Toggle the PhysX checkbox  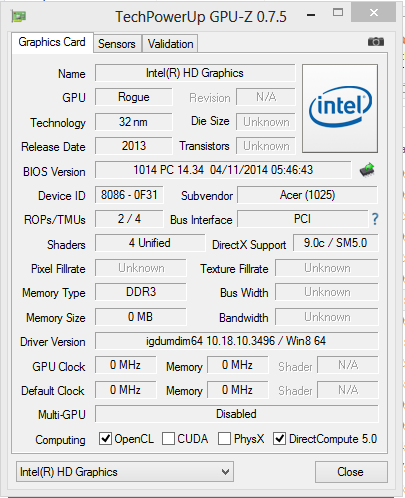(x=224, y=439)
